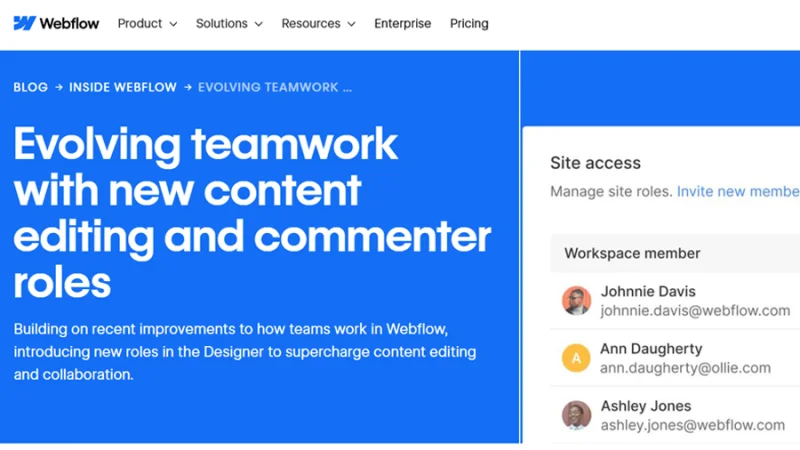Go to the Enterprise page
This screenshot has height=450, width=800.
[x=403, y=23]
